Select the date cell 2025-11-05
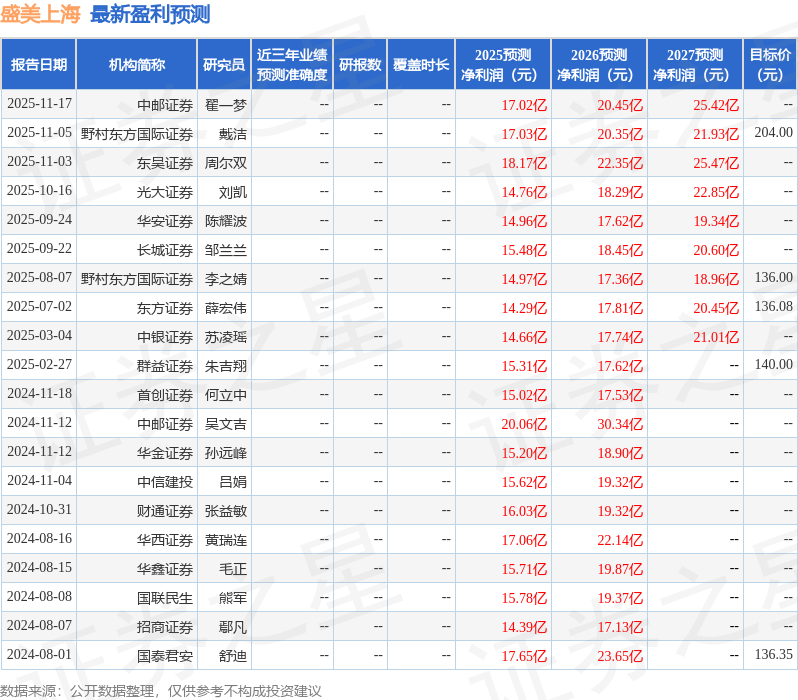This screenshot has height=700, width=798. point(39,133)
